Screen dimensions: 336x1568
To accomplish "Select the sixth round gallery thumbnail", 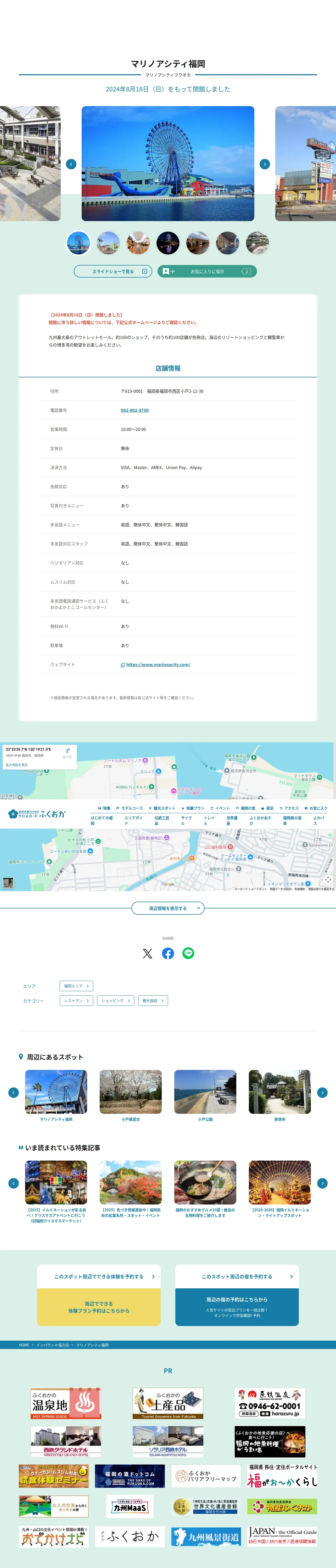I will (227, 243).
